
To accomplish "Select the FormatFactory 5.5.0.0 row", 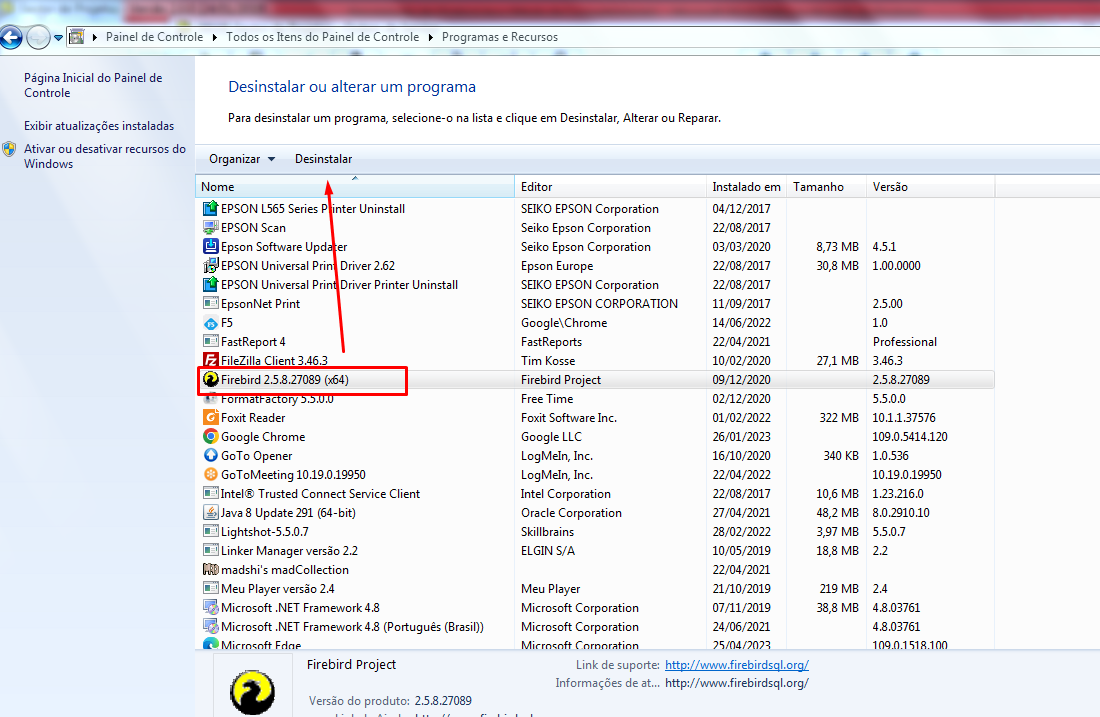I will point(595,398).
